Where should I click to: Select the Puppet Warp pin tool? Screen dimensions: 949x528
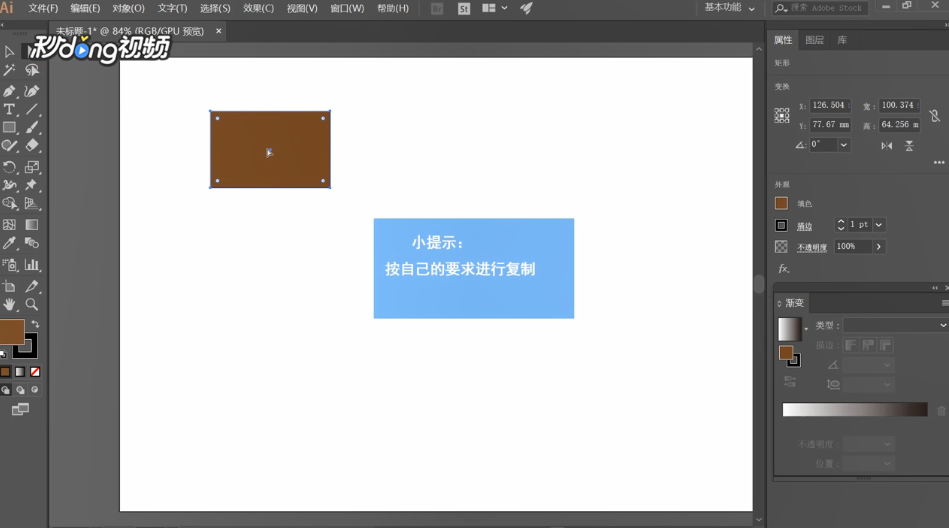(32, 185)
